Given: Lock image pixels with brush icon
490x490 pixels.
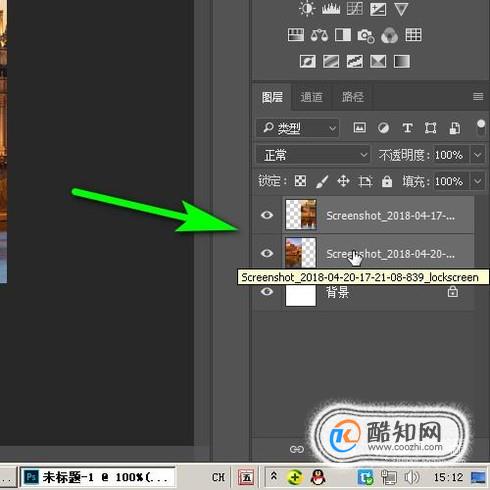Looking at the screenshot, I should point(322,182).
